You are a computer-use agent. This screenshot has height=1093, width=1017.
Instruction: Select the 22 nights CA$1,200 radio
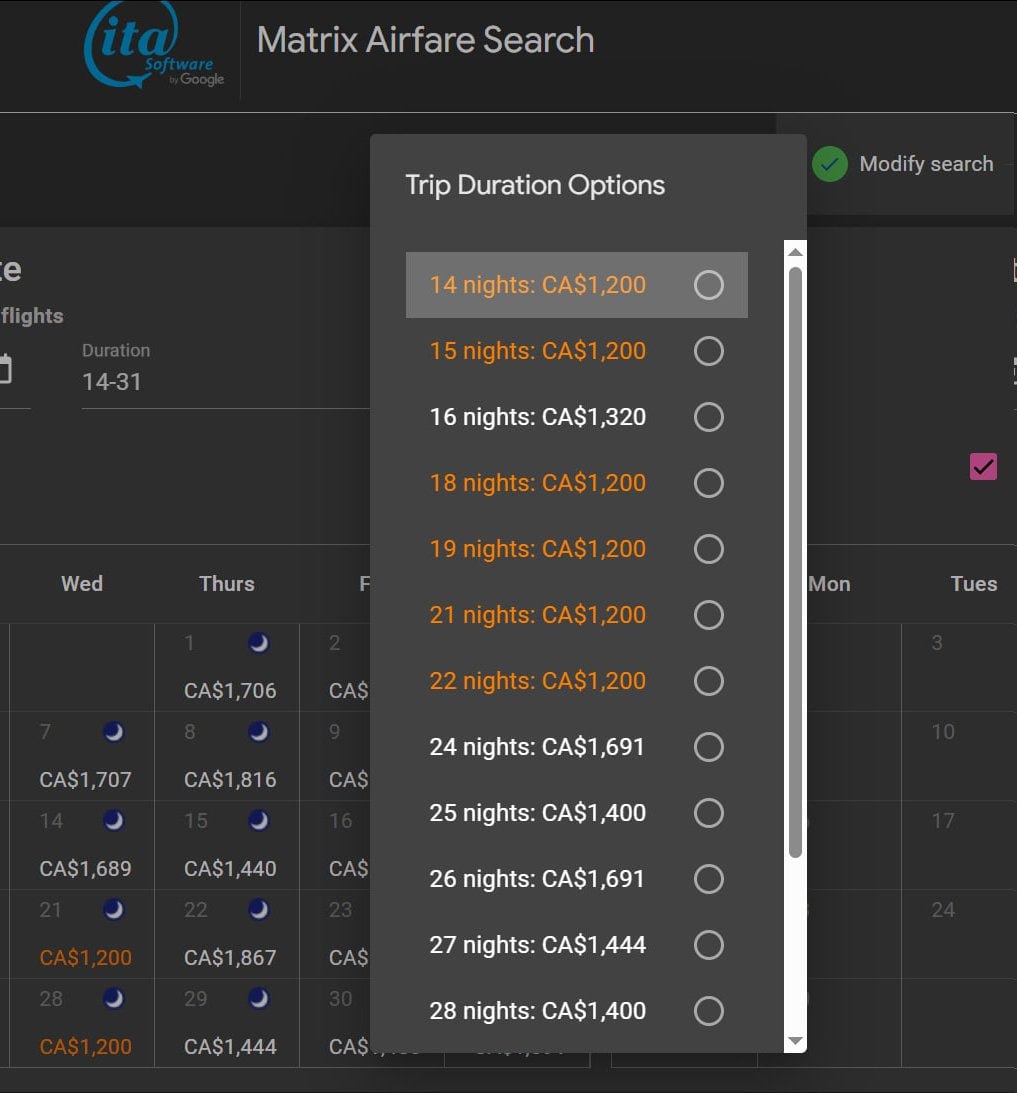tap(709, 681)
